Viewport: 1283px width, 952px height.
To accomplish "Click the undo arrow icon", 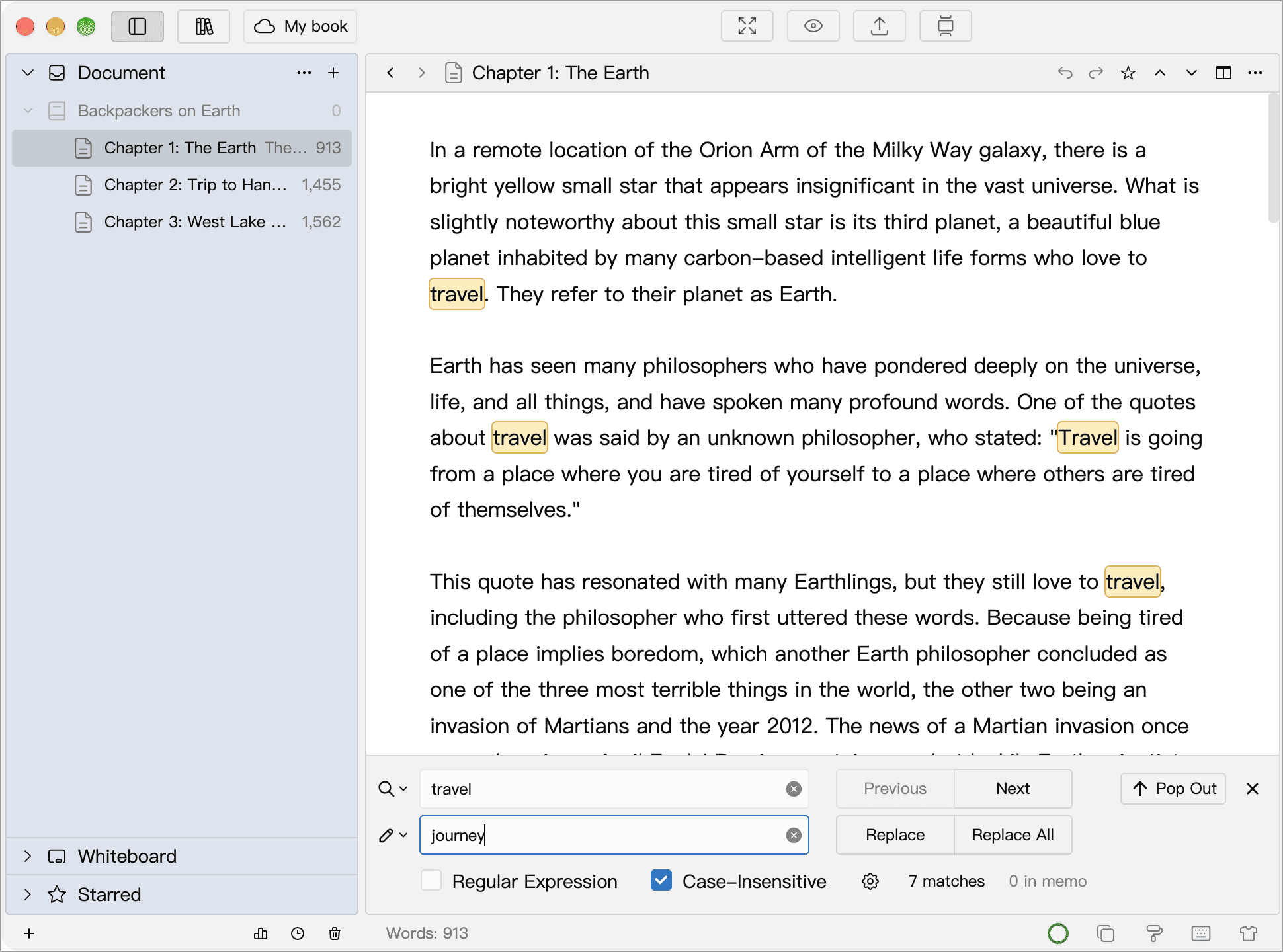I will pyautogui.click(x=1065, y=73).
